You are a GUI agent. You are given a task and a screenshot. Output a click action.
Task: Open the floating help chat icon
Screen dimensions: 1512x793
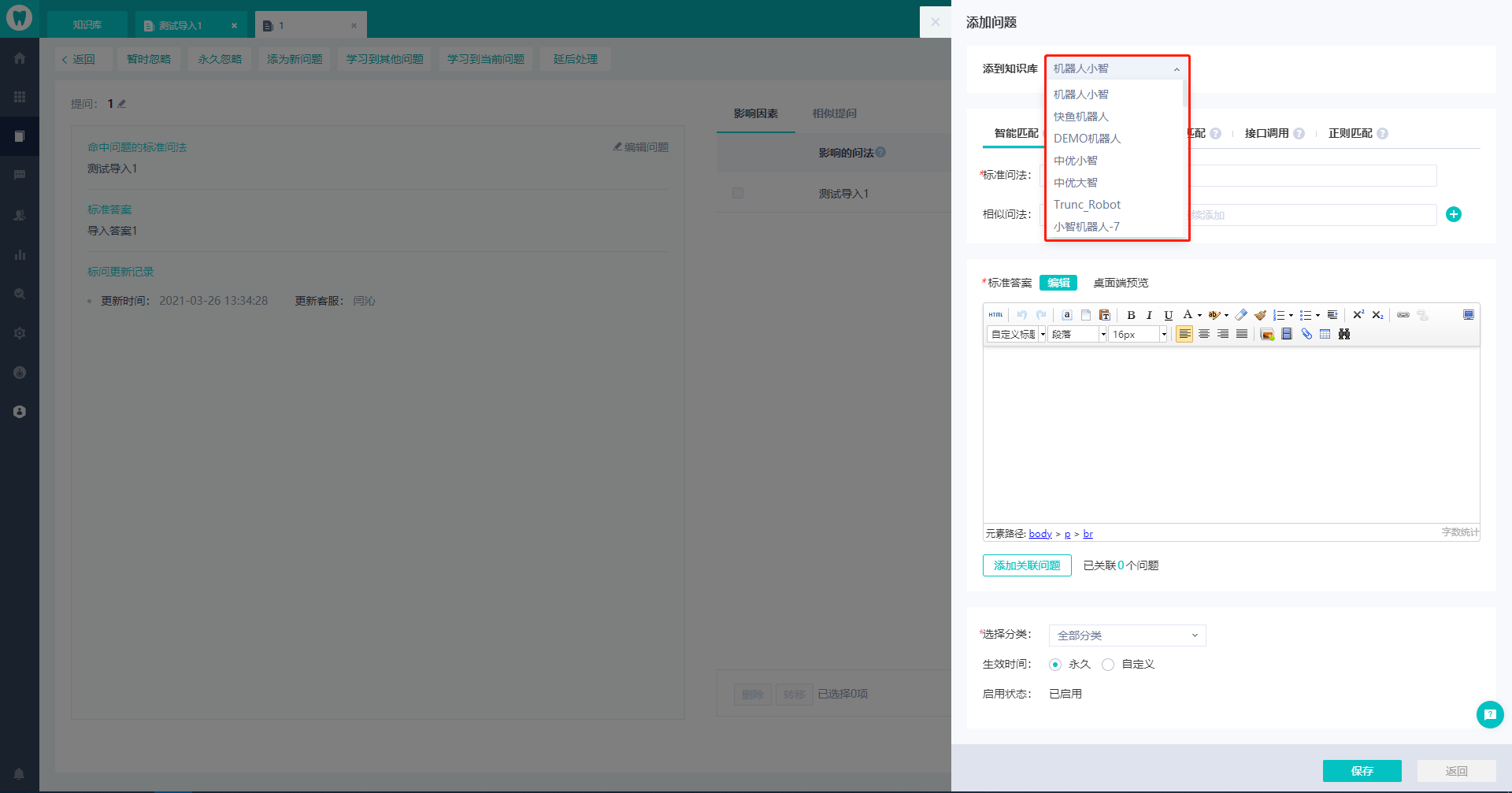(x=1490, y=715)
